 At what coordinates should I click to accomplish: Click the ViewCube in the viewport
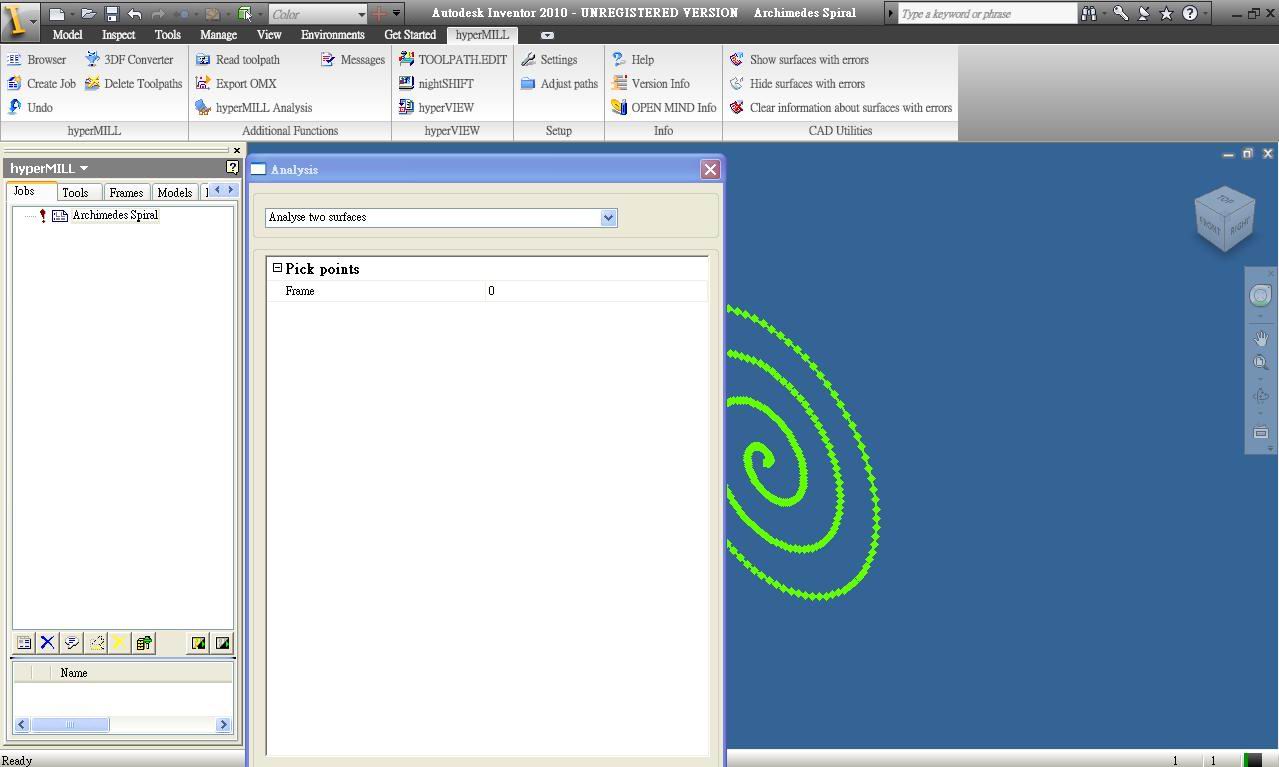(1225, 217)
